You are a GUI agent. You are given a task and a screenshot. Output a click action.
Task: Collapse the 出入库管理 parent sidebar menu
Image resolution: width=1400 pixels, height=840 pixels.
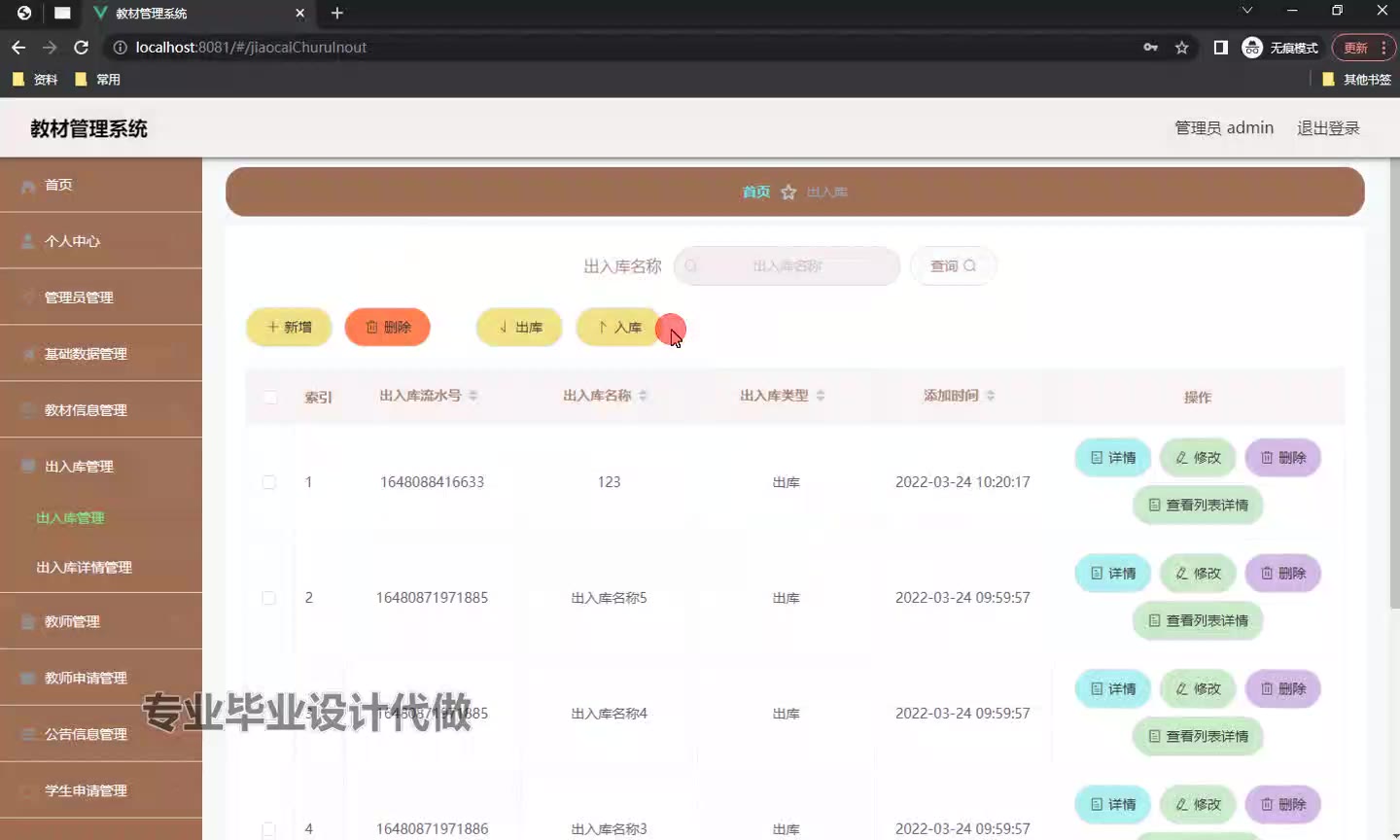101,467
